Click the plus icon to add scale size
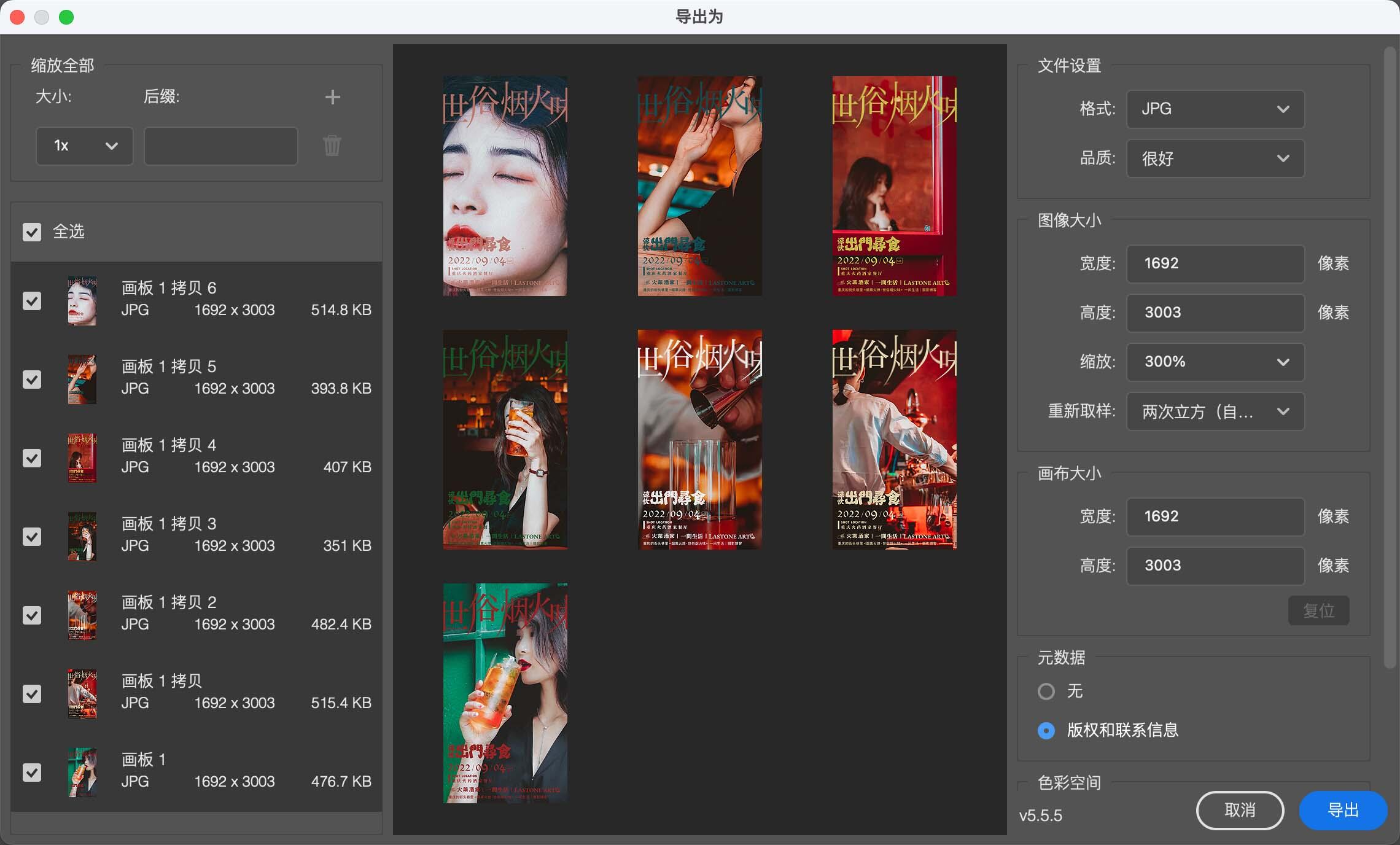This screenshot has height=845, width=1400. pos(332,97)
